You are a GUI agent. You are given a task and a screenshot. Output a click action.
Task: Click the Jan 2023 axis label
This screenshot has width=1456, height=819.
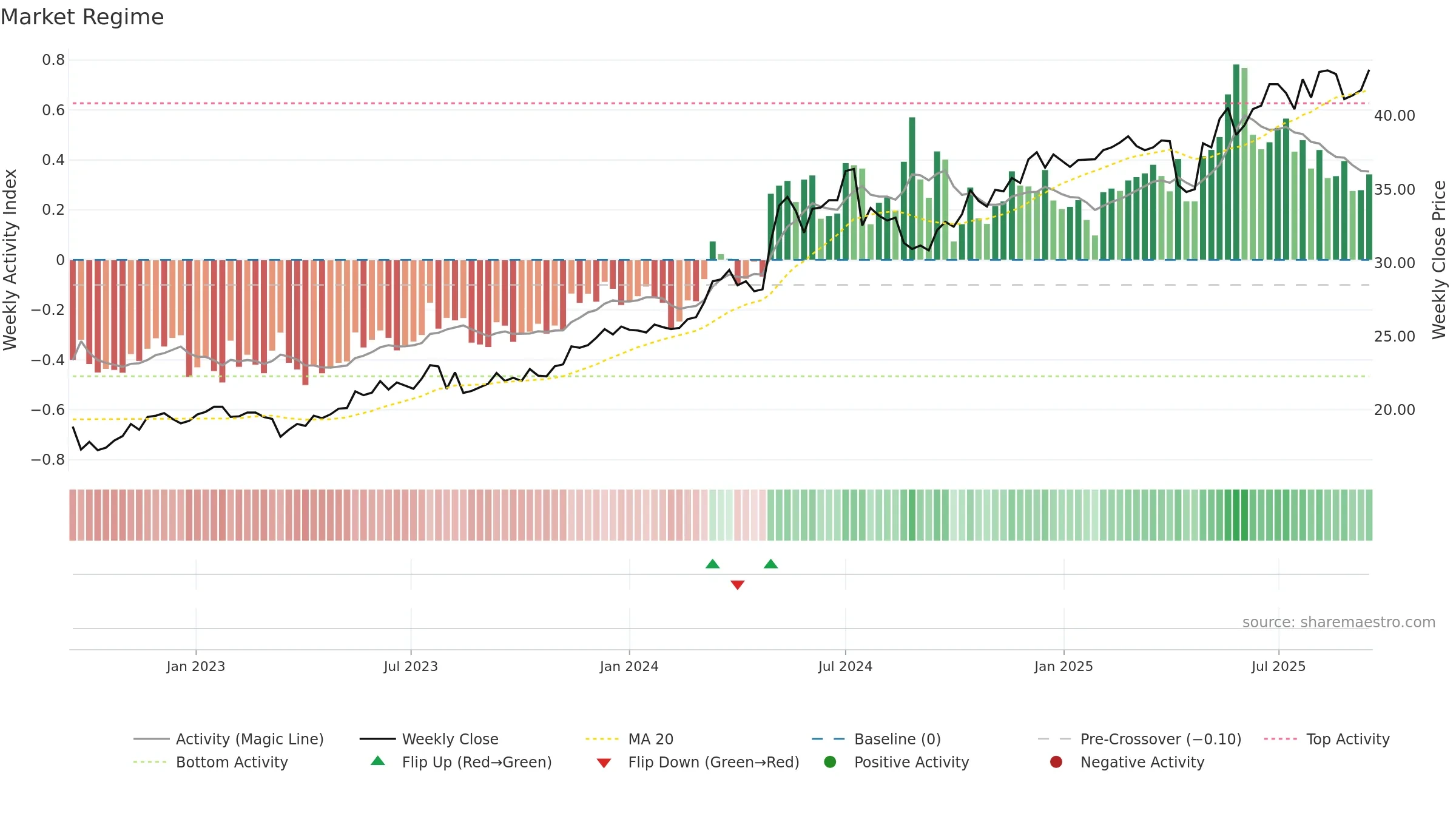pos(196,666)
